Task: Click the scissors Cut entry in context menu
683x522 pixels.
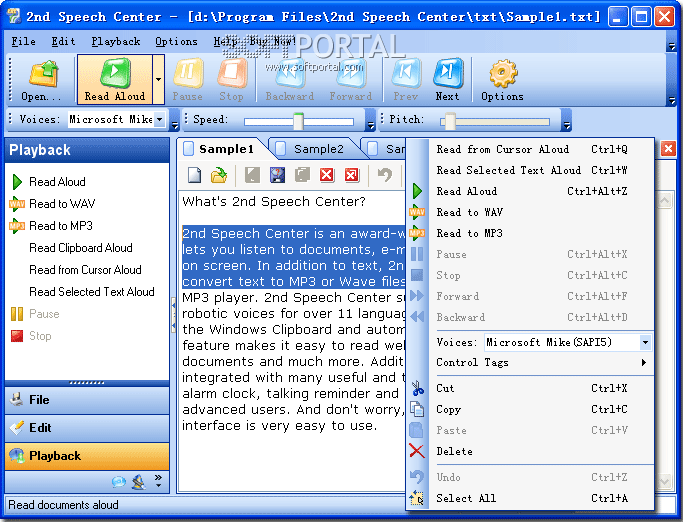Action: point(530,388)
